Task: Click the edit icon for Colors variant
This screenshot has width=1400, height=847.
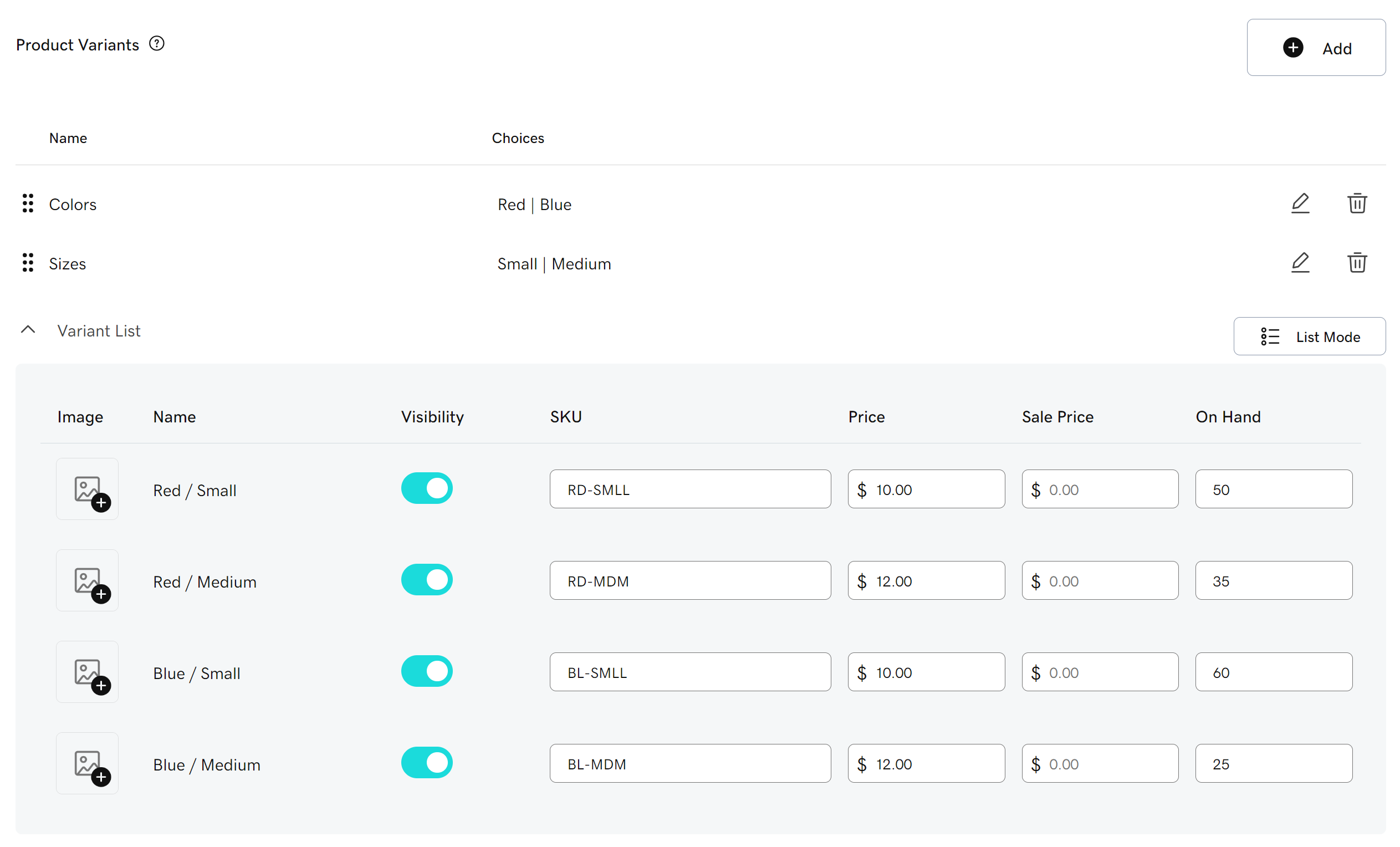Action: pyautogui.click(x=1300, y=204)
